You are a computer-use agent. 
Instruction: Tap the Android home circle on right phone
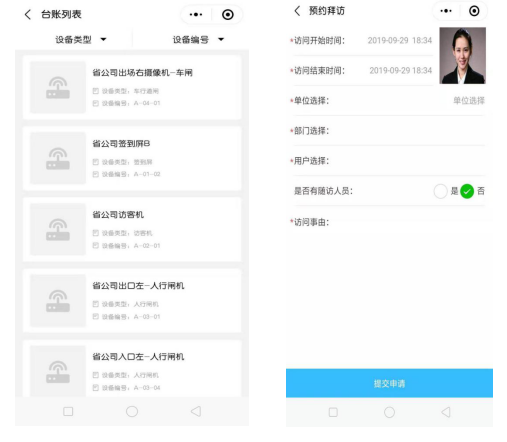pyautogui.click(x=389, y=412)
